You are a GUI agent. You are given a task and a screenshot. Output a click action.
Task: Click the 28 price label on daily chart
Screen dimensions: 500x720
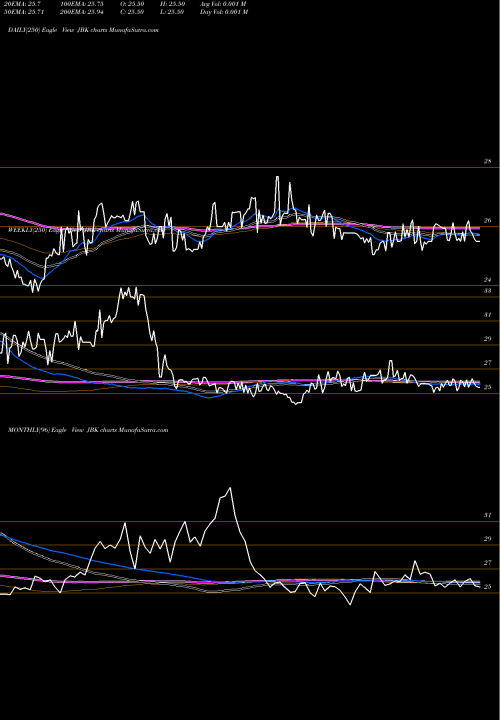(x=487, y=162)
